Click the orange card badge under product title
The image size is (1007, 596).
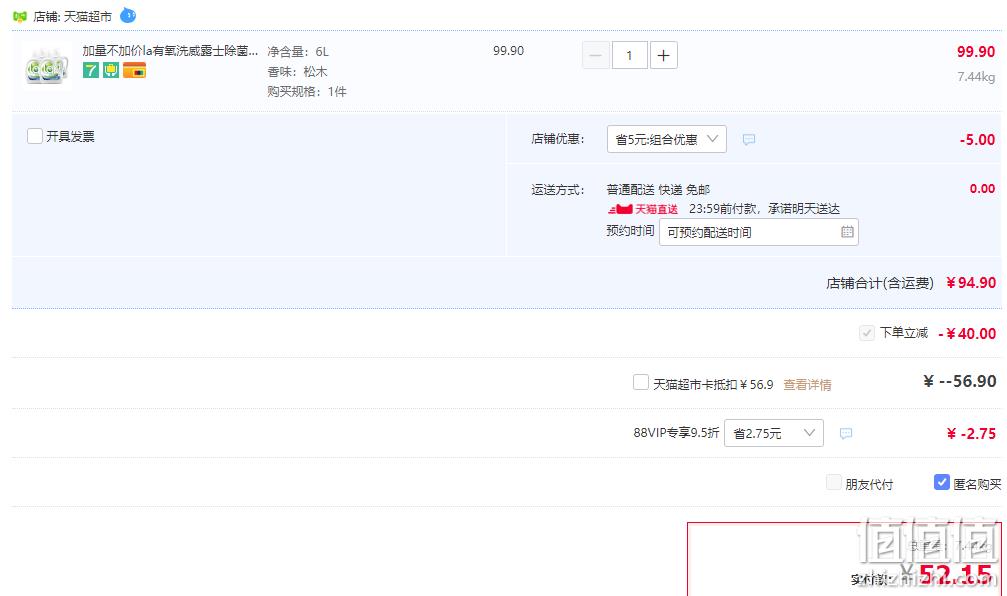click(134, 70)
